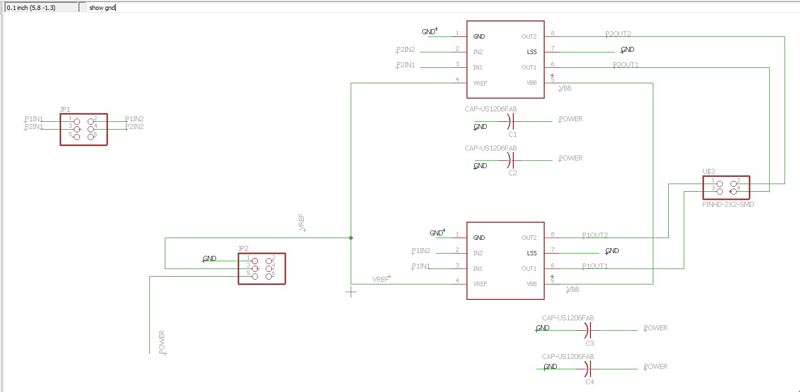Screen dimensions: 800x392
Task: Select the vertical POWER label at bottom left
Action: click(162, 342)
